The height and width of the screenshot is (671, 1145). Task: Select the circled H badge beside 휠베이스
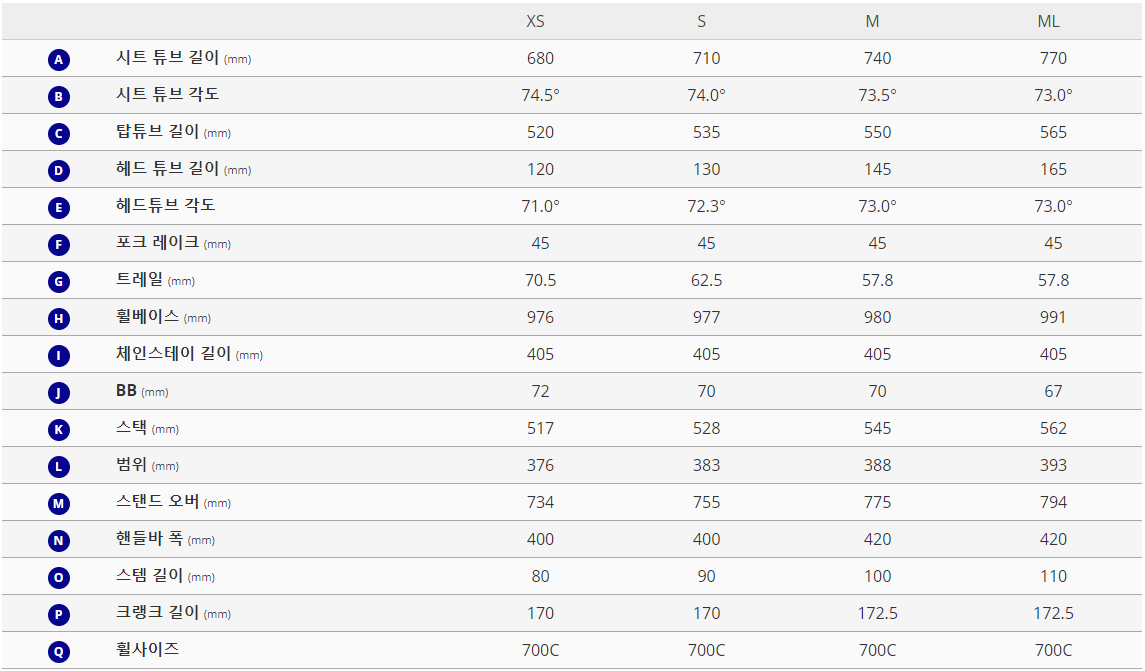tap(59, 319)
